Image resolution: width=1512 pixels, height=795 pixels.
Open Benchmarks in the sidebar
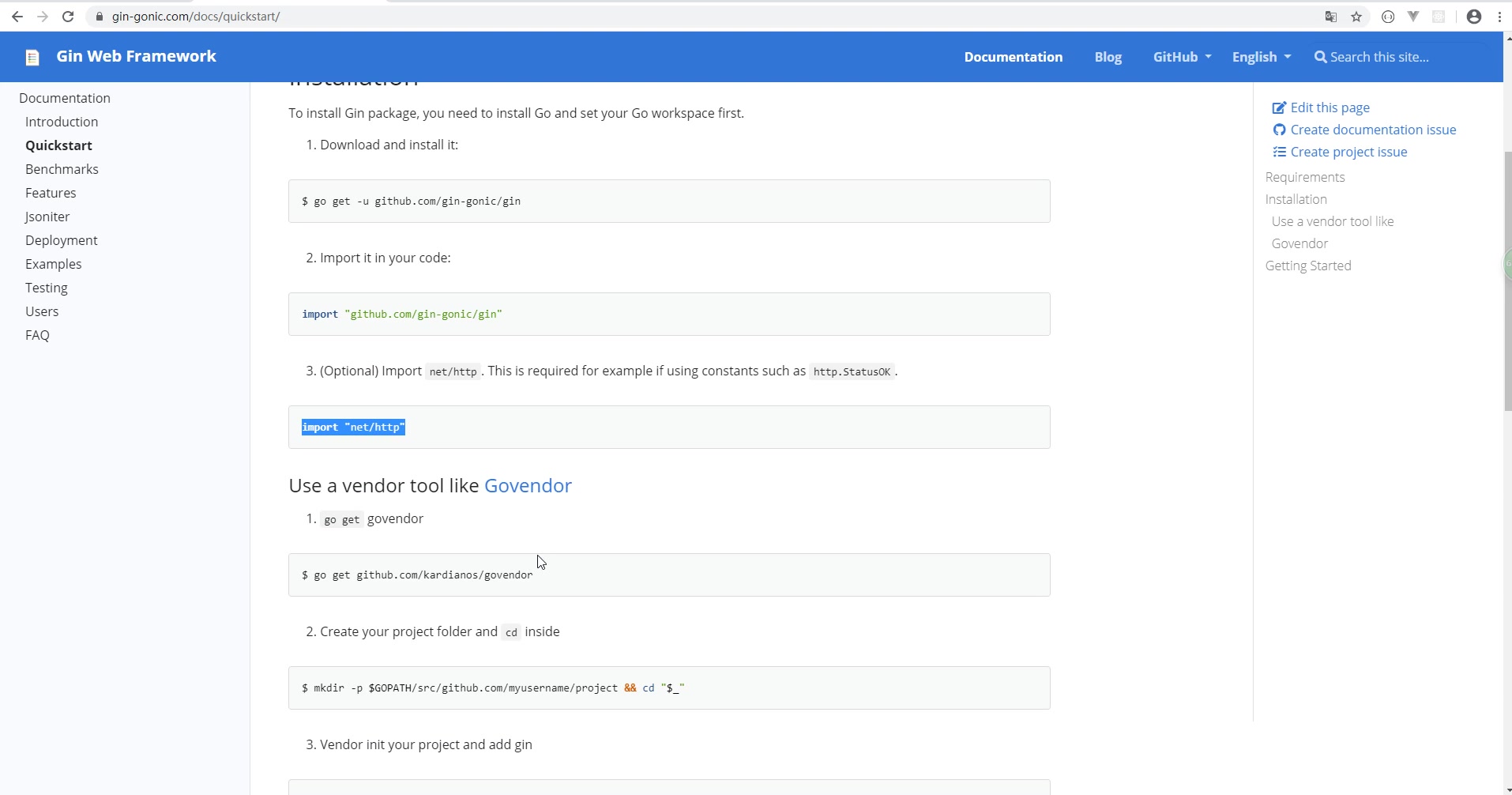click(62, 169)
